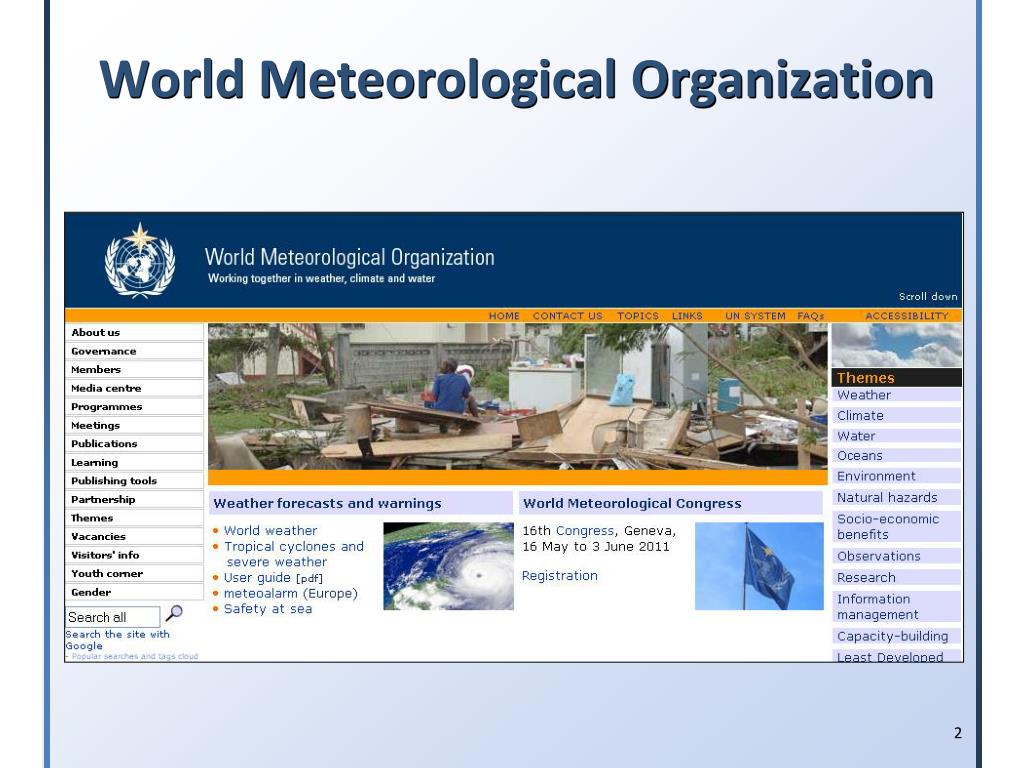This screenshot has width=1024, height=768.
Task: Open the Observations theme link
Action: pyautogui.click(x=896, y=556)
